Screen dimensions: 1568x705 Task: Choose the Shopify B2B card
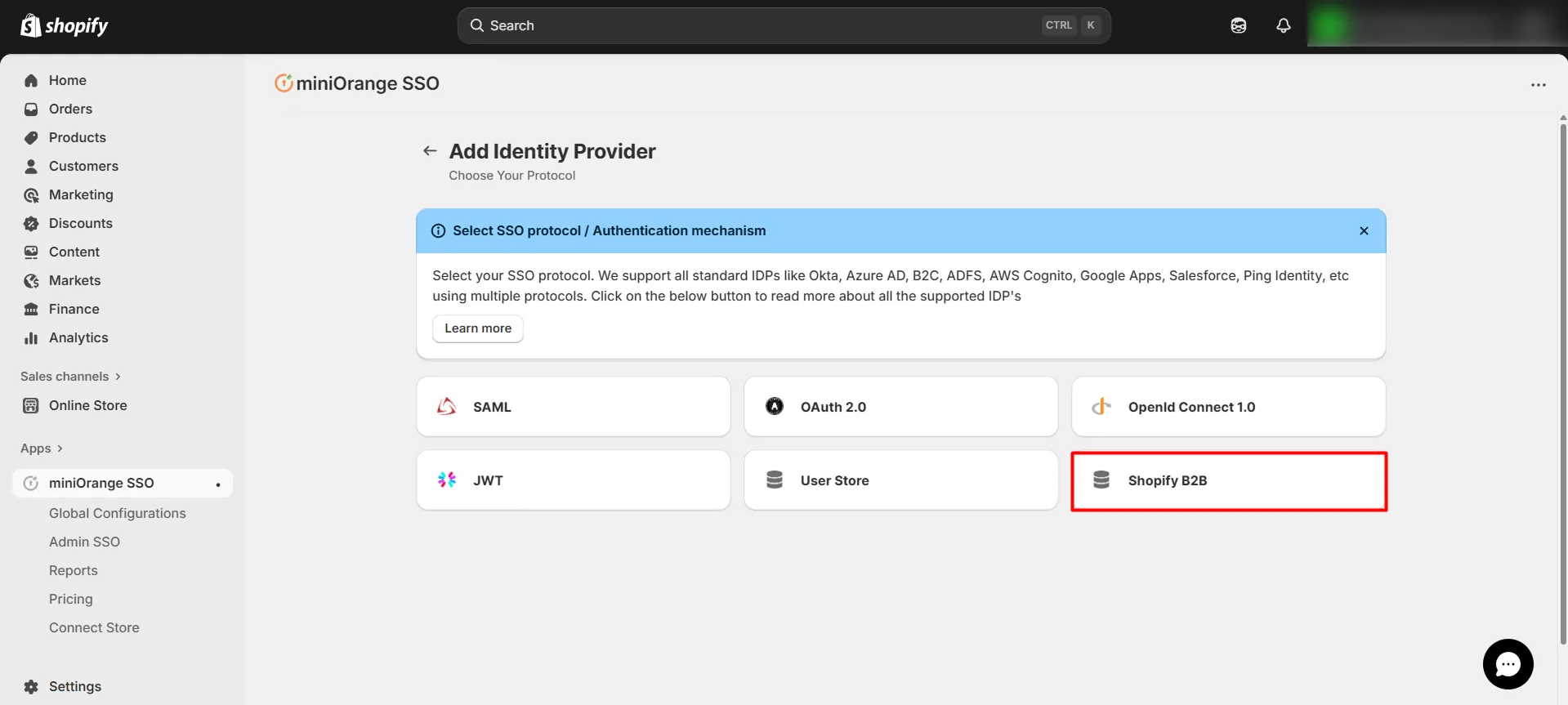coord(1228,481)
